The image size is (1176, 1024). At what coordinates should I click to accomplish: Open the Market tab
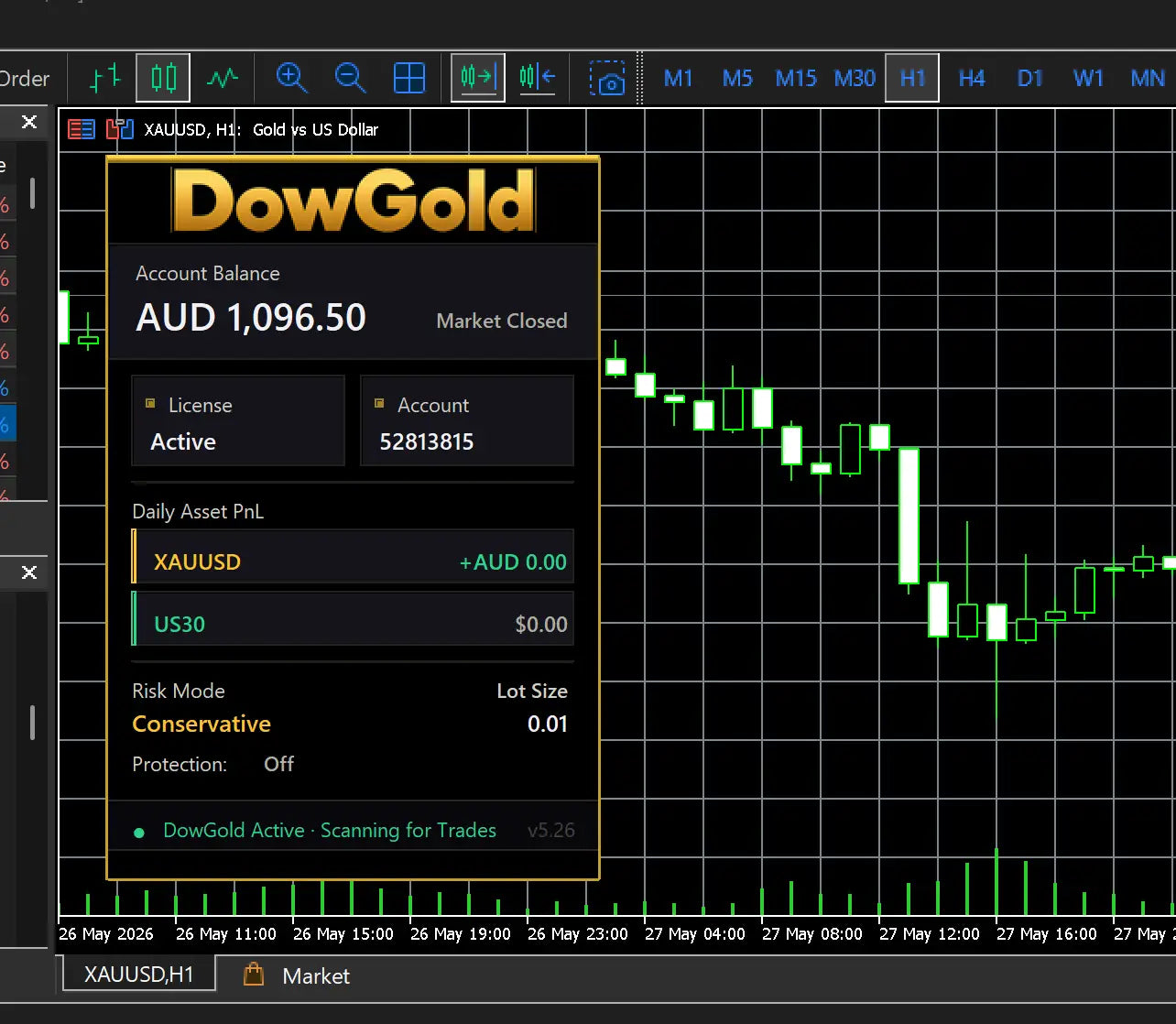tap(316, 976)
